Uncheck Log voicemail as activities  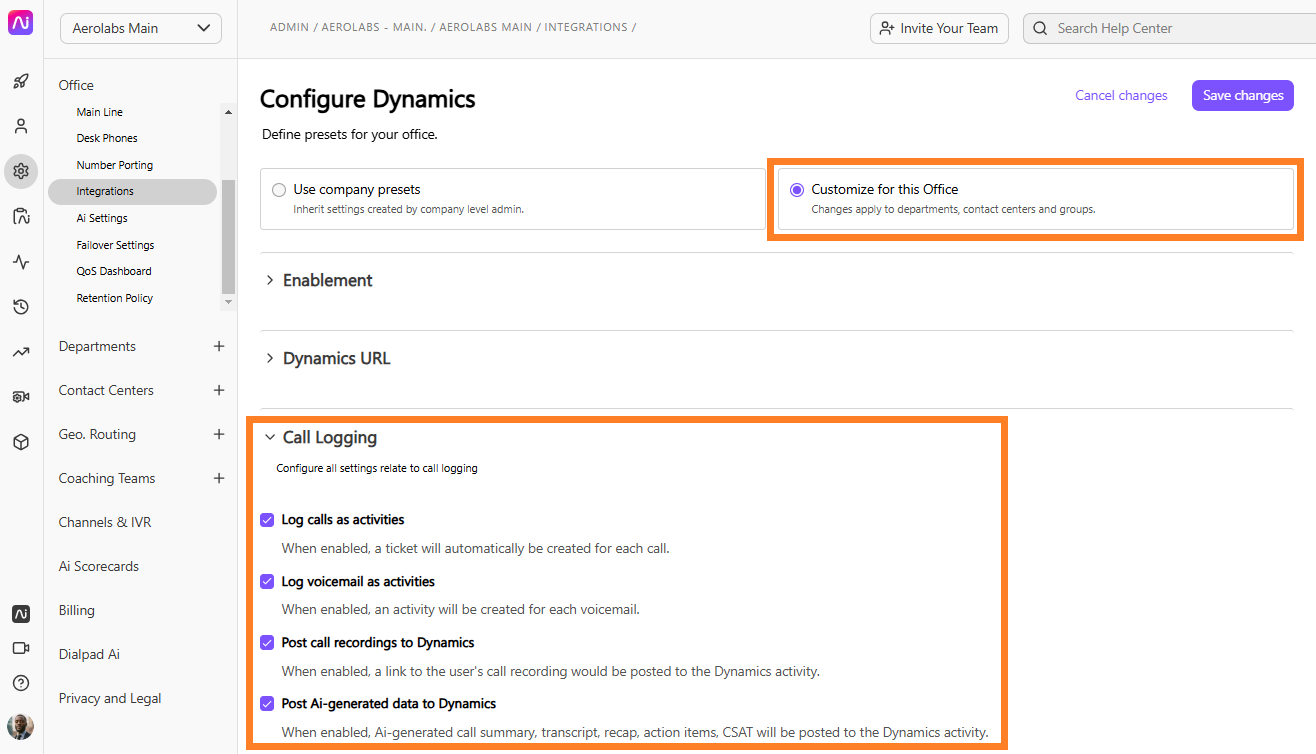click(267, 581)
